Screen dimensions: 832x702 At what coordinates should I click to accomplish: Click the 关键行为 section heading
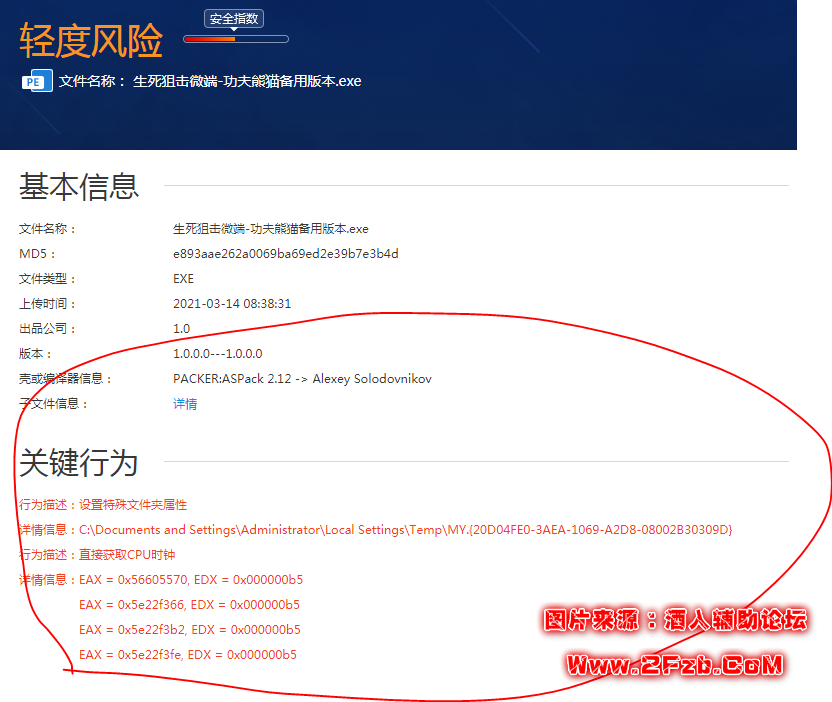(x=79, y=462)
